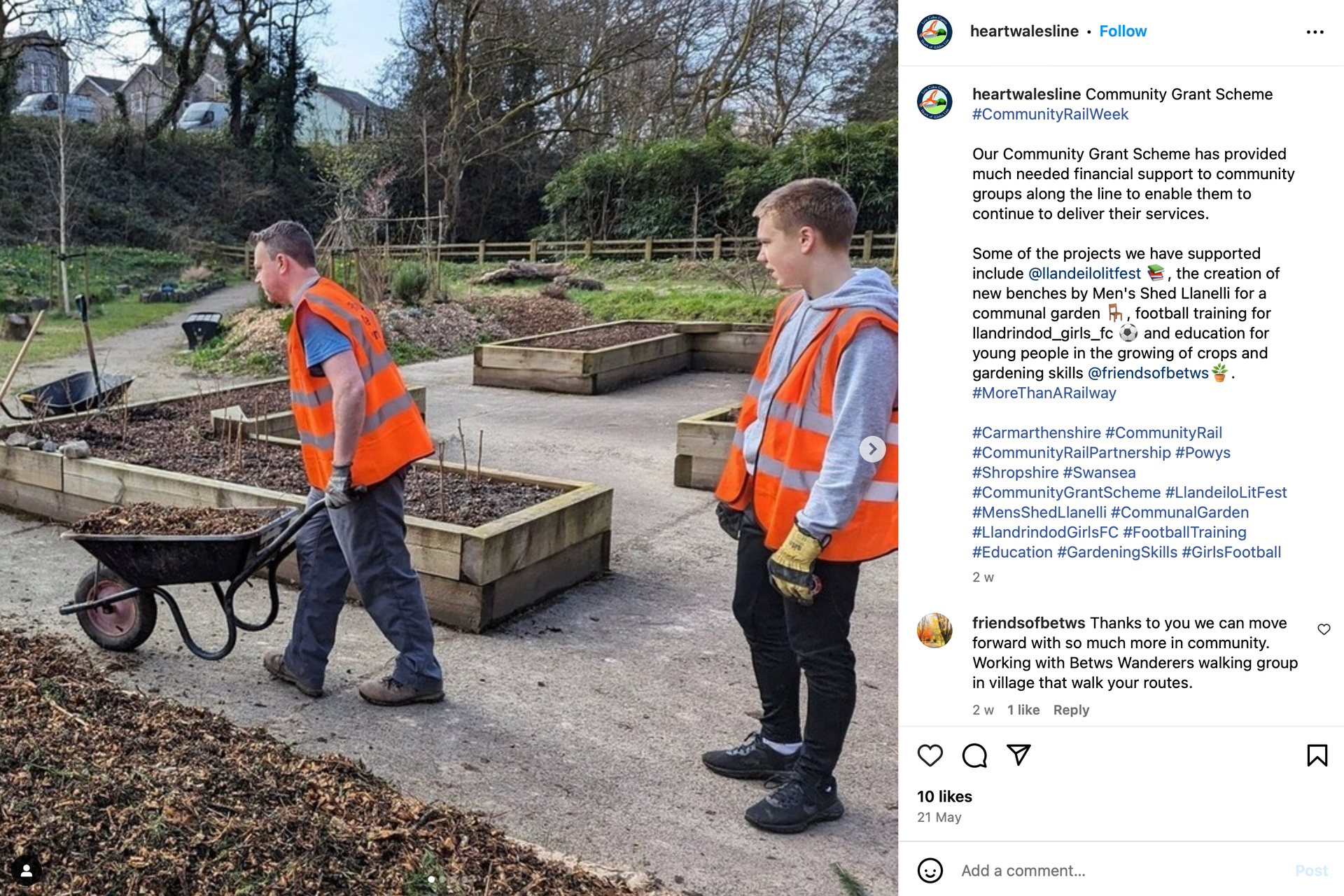The image size is (1344, 896).
Task: Open the #MoreThanARailway hashtag
Action: pos(1044,393)
